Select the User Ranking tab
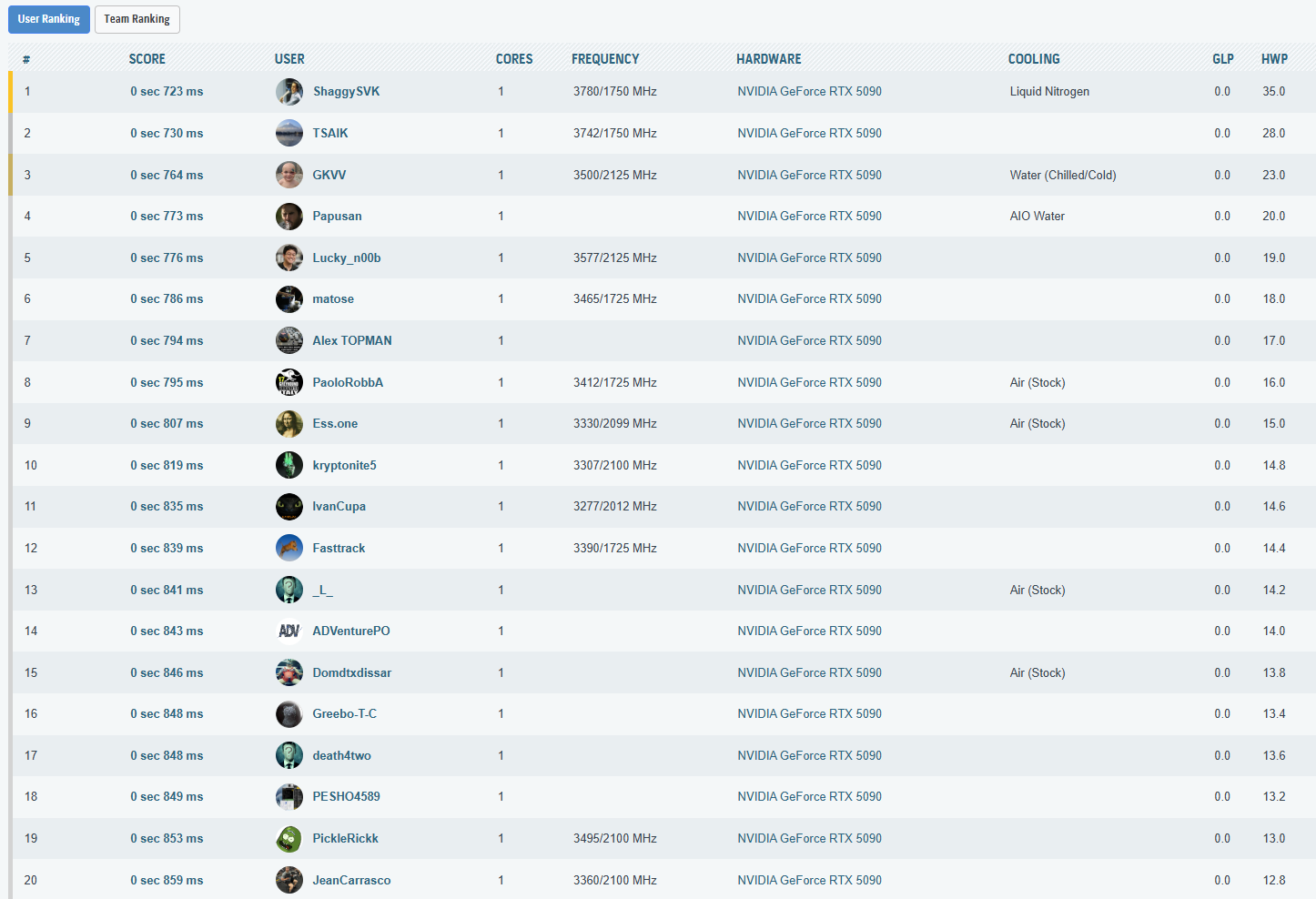This screenshot has height=899, width=1316. tap(49, 19)
